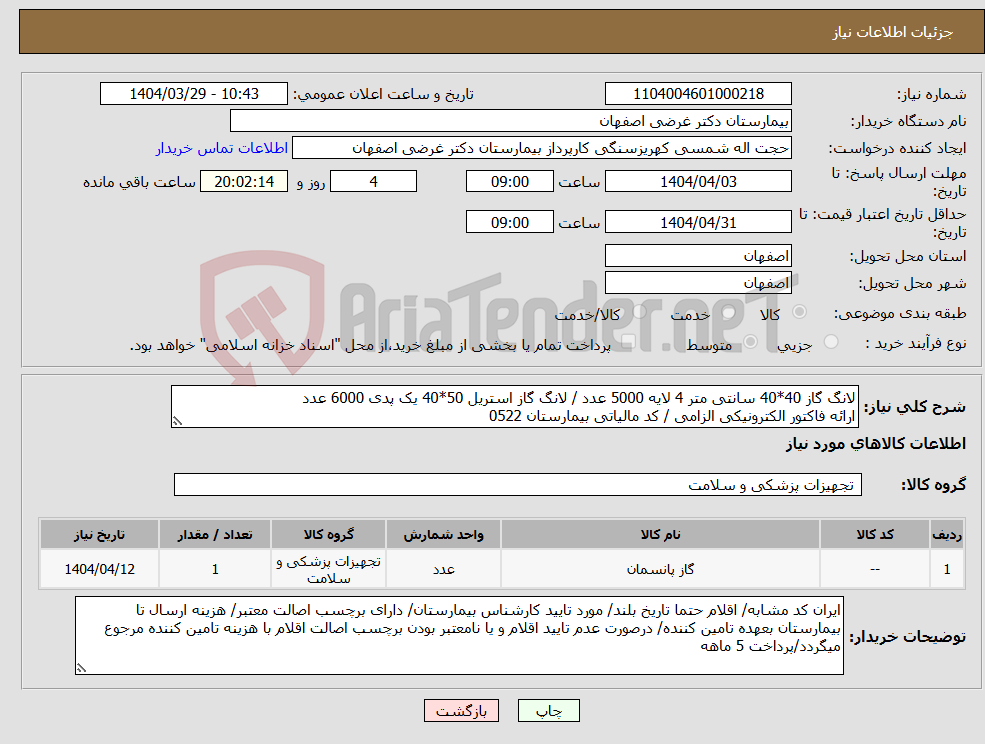
Task: Click the price validity time 09:00 field
Action: [x=509, y=222]
